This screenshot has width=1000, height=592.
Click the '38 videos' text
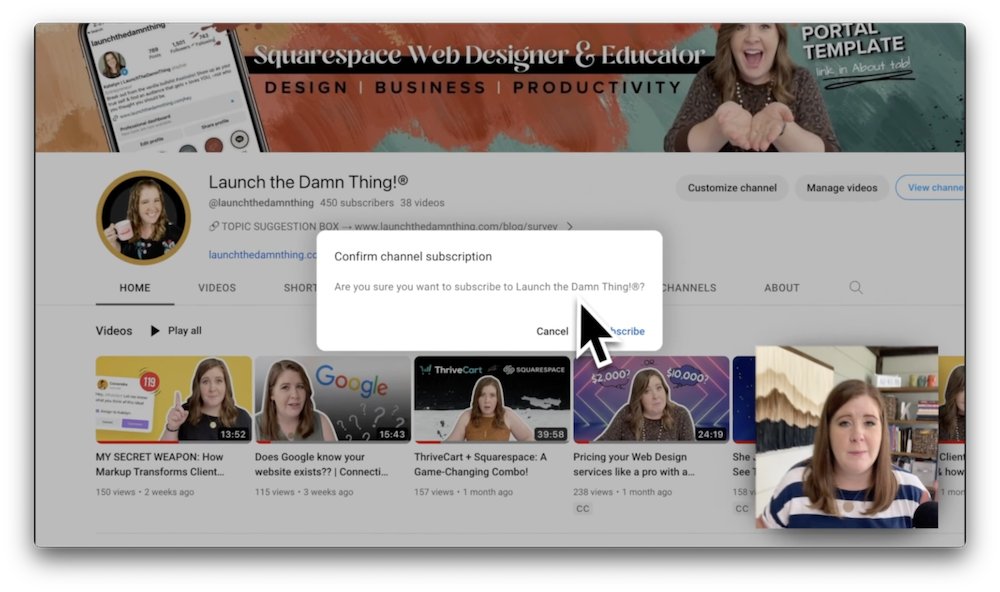point(422,203)
